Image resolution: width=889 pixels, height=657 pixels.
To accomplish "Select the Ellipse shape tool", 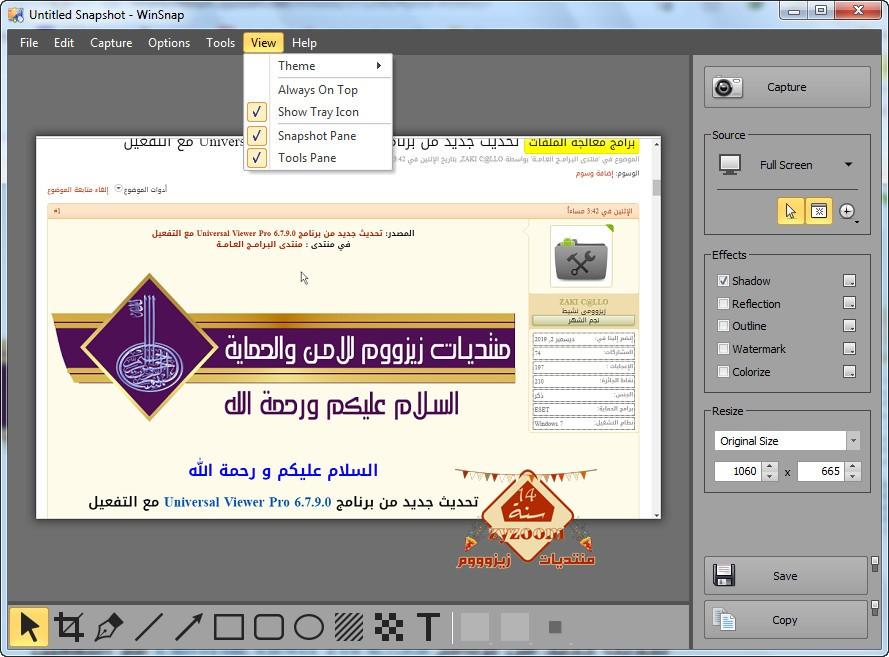I will click(x=309, y=627).
